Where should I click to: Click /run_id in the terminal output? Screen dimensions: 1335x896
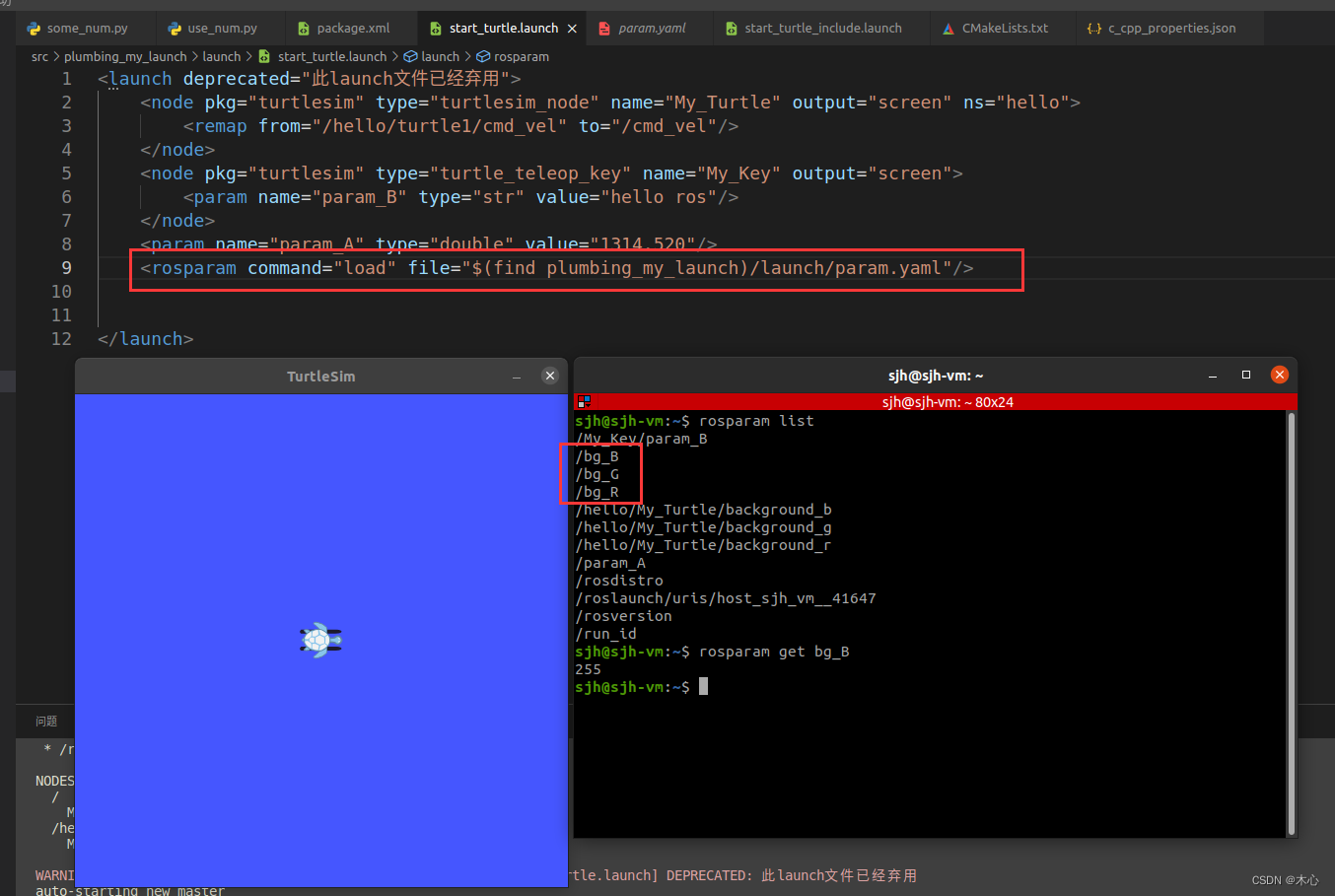point(605,634)
